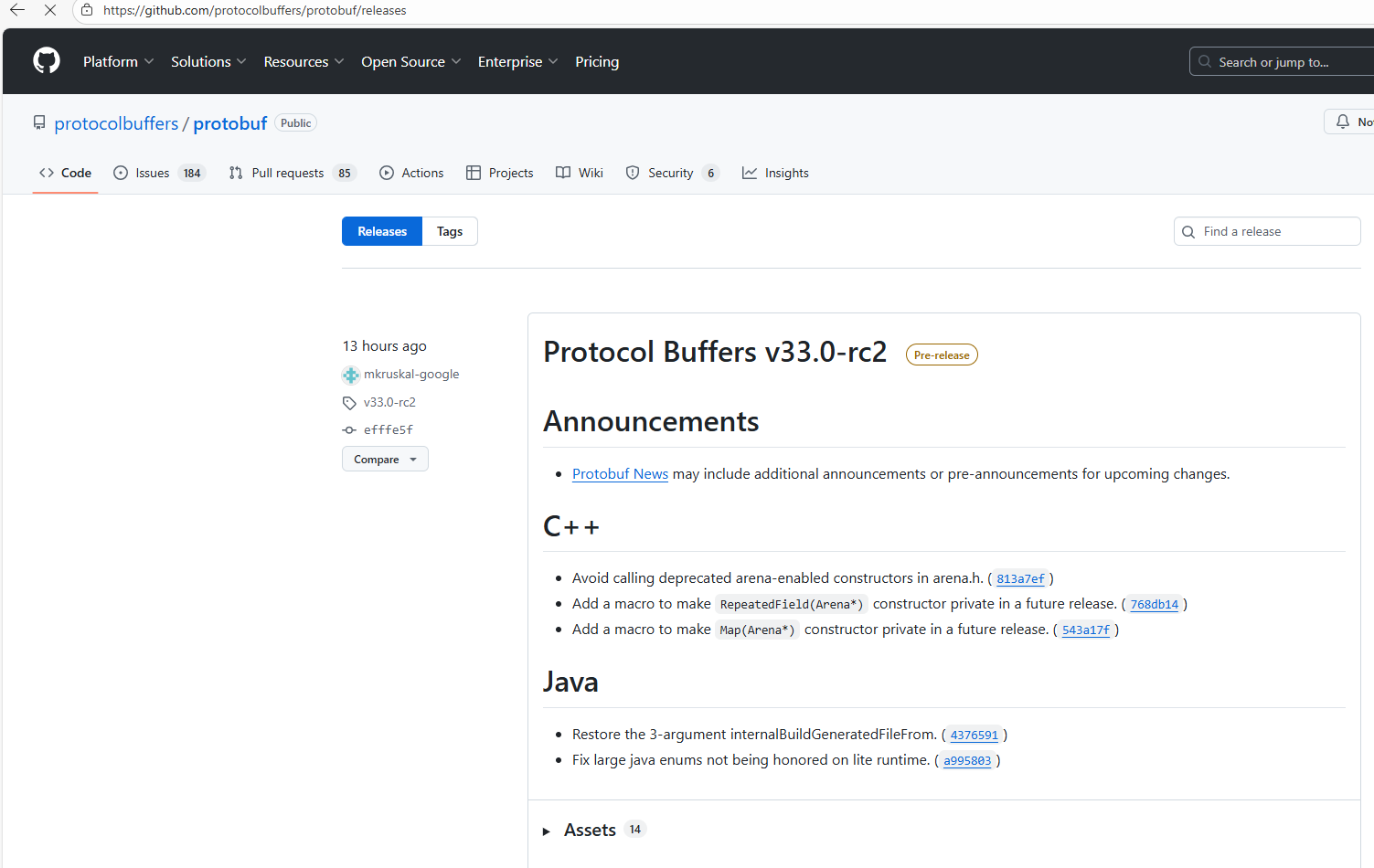Open the Protobuf News link

620,473
